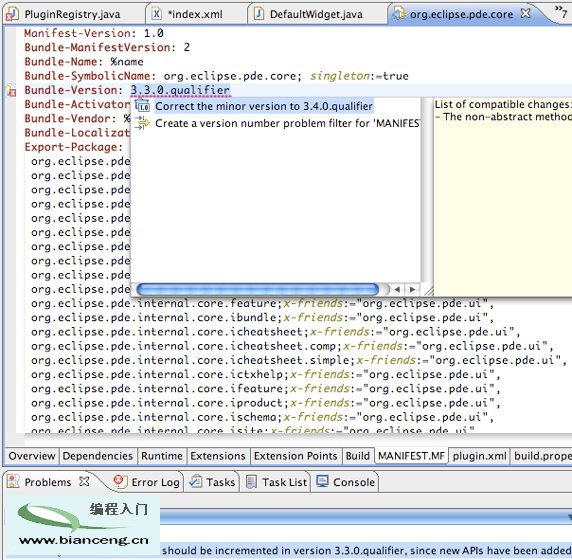The image size is (572, 560).
Task: Close the org.eclipse.pde.core editor tab
Action: (x=526, y=13)
